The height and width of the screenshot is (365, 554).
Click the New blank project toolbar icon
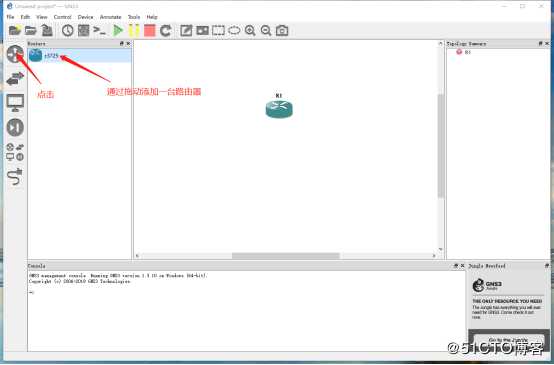[x=15, y=30]
